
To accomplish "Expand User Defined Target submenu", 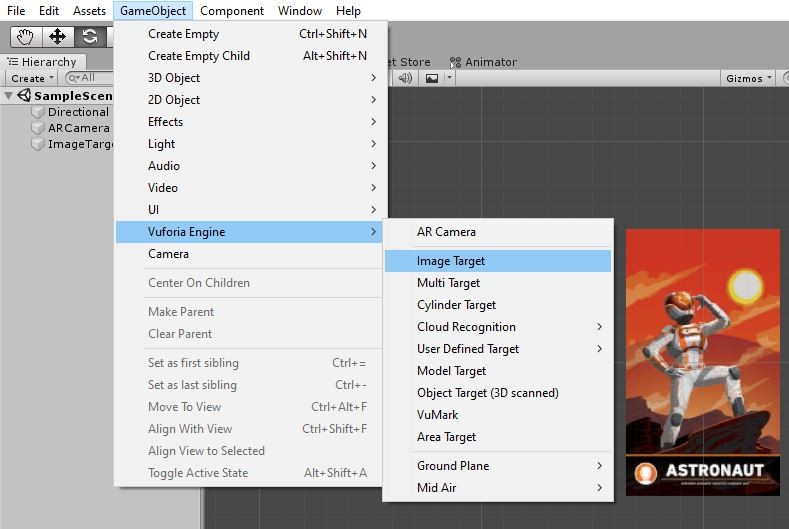I will pos(498,349).
